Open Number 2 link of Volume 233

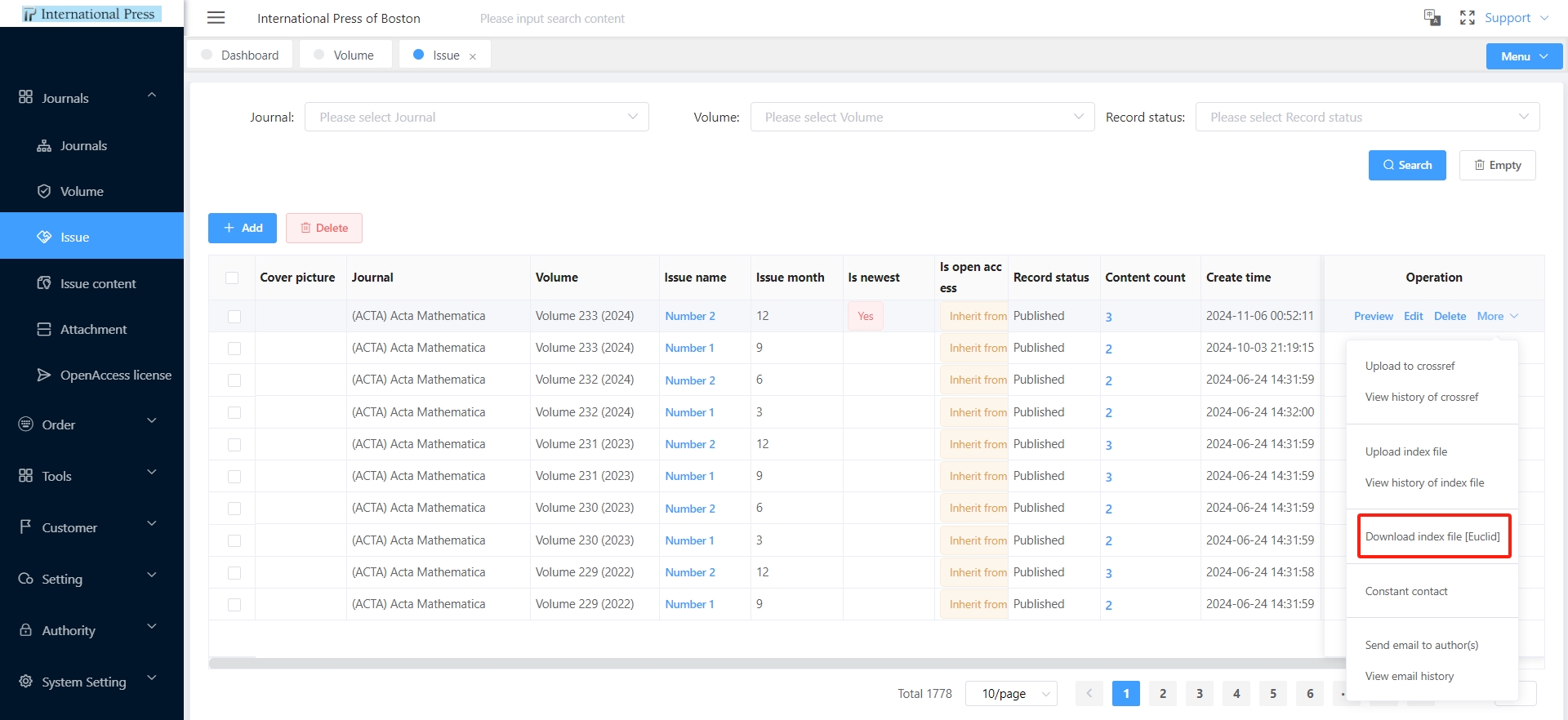tap(690, 316)
